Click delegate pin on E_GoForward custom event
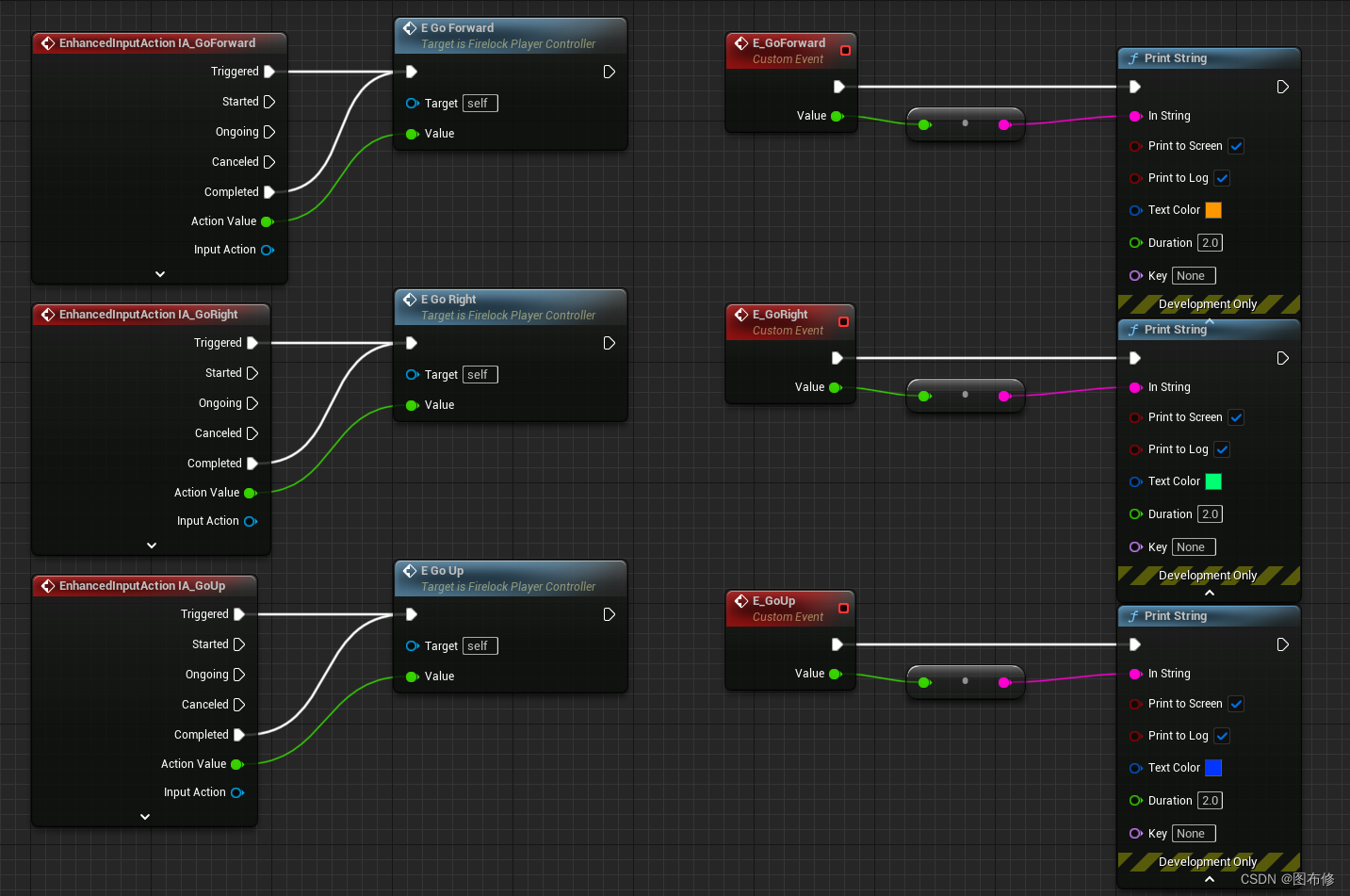Screen dimensions: 1350x896 coord(845,51)
